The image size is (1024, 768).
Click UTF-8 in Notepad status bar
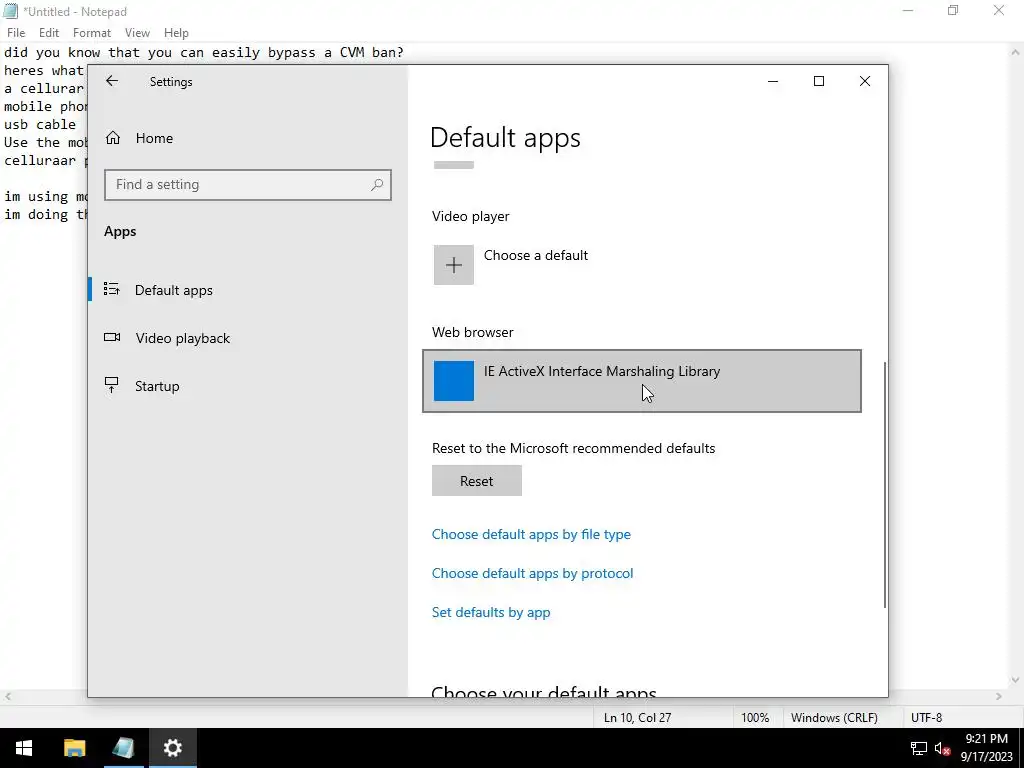coord(927,718)
